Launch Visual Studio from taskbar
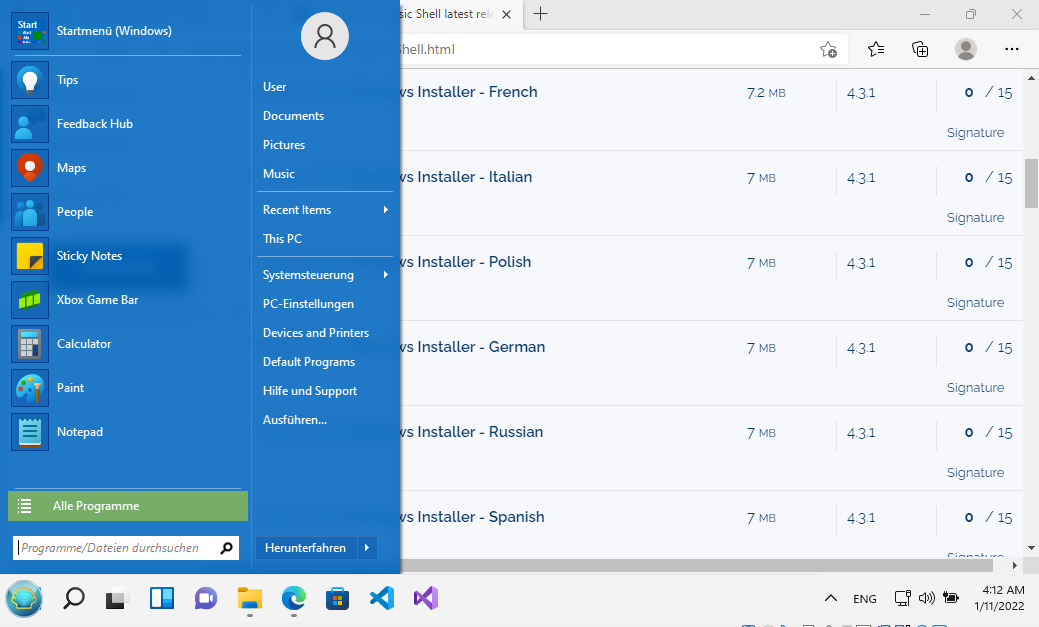 click(x=425, y=599)
